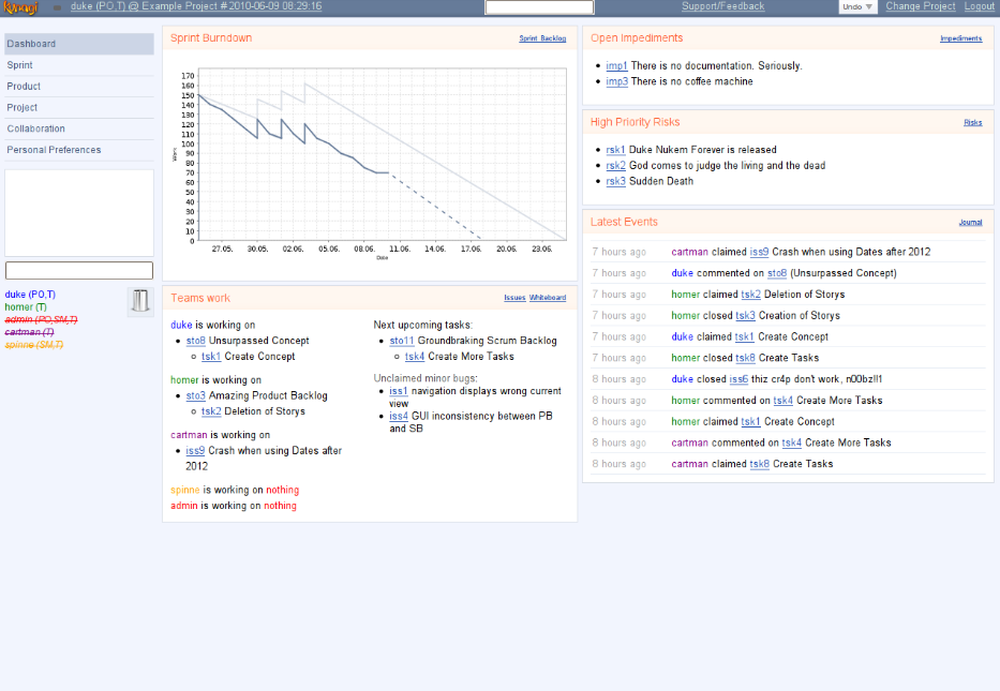Viewport: 1000px width, 691px height.
Task: Select Dashboard in the sidebar
Action: (31, 43)
